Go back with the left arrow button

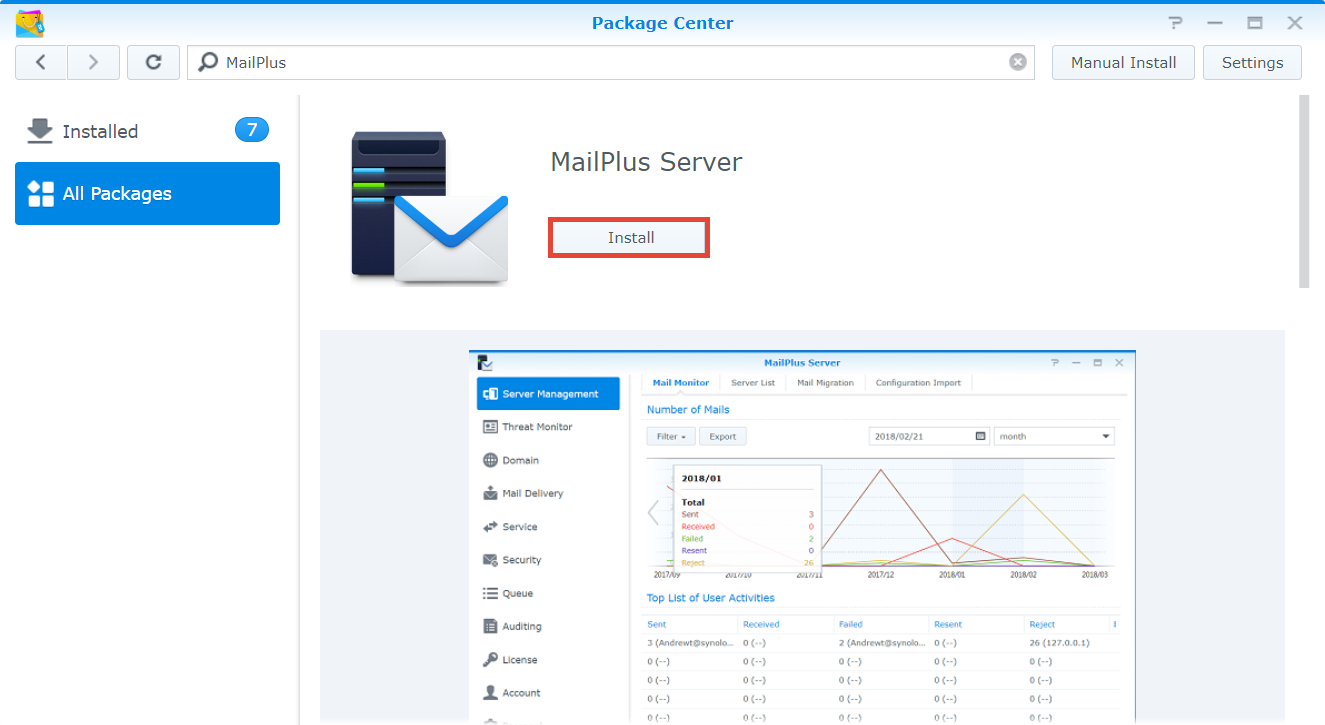point(41,62)
